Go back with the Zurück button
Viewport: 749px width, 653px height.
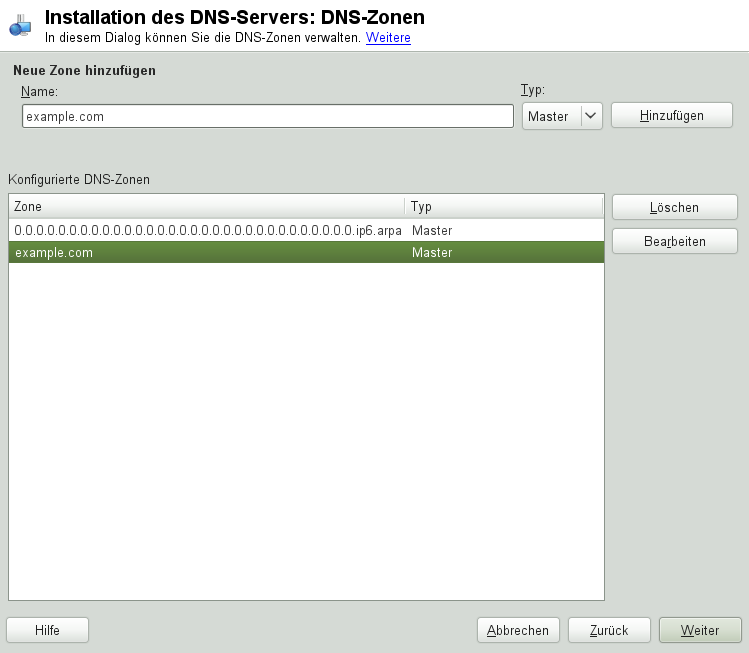click(x=610, y=630)
